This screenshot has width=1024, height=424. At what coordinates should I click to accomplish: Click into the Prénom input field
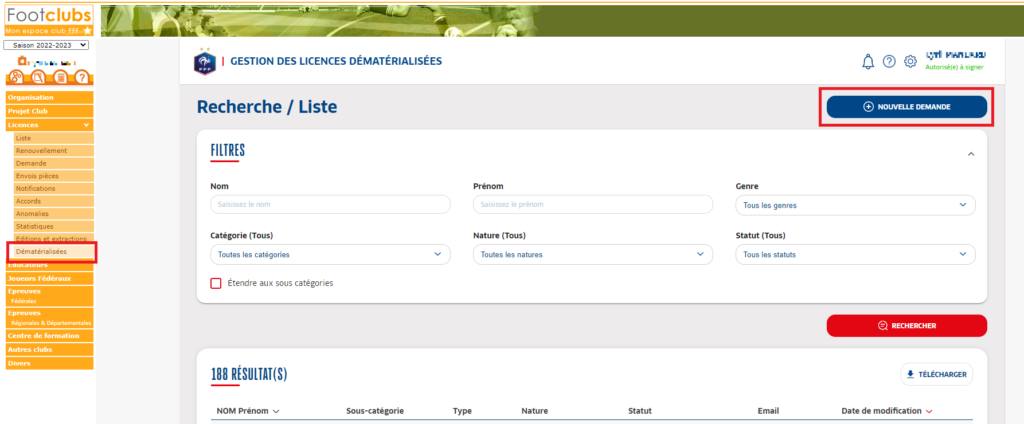click(593, 204)
